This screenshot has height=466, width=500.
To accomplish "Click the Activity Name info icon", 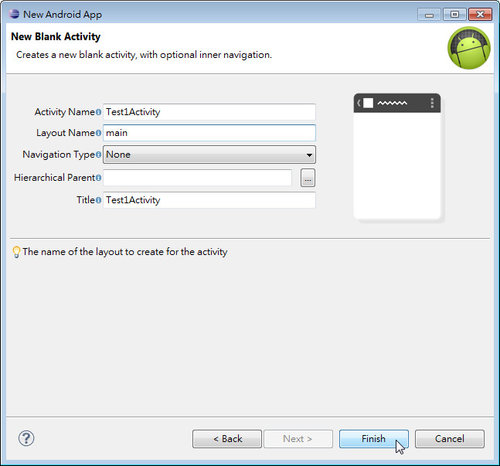I will (x=98, y=112).
